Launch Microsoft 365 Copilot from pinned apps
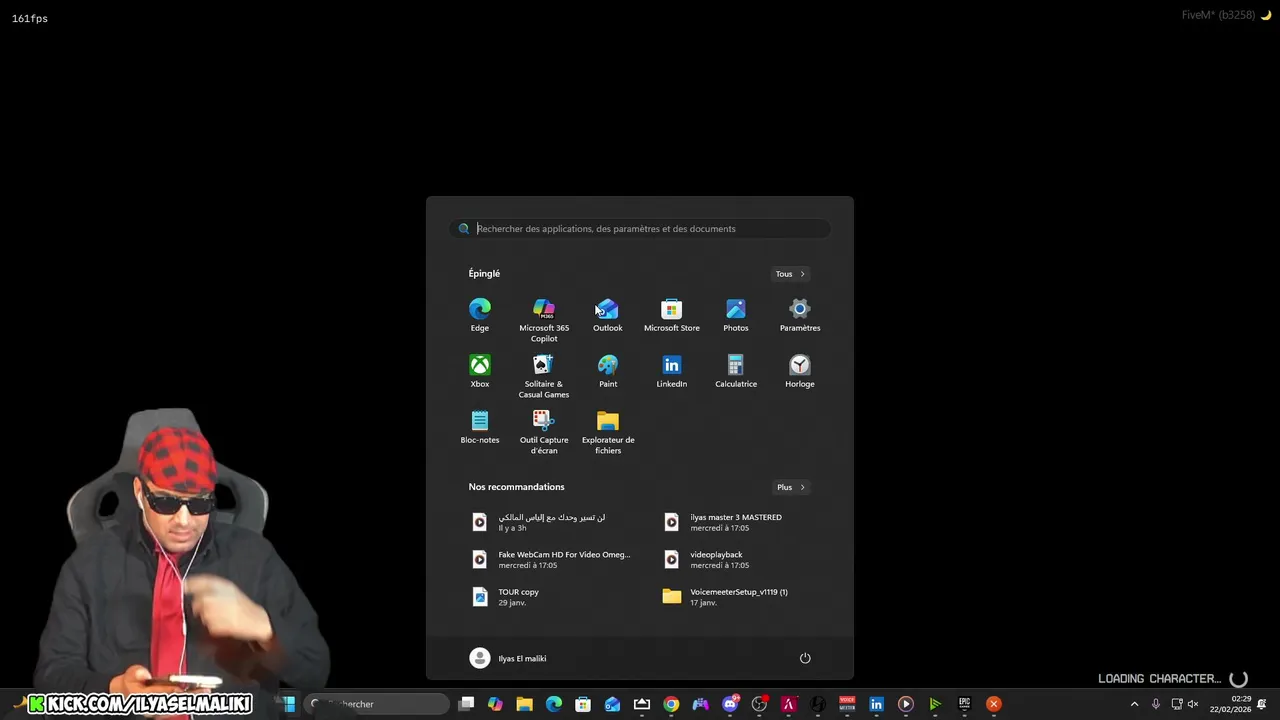This screenshot has height=720, width=1280. [x=544, y=320]
